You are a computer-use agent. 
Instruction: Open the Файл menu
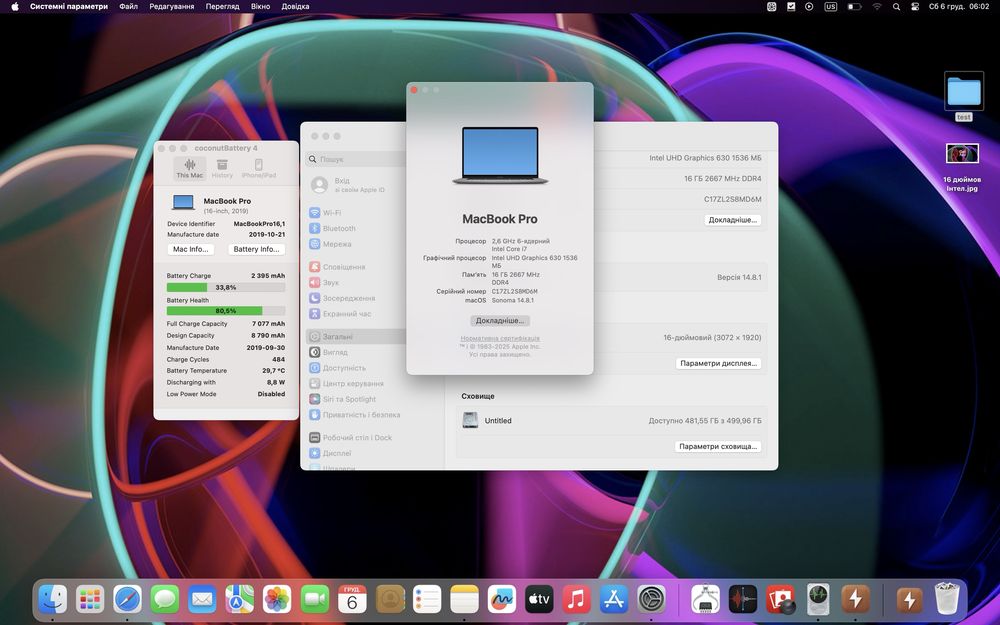[x=128, y=6]
